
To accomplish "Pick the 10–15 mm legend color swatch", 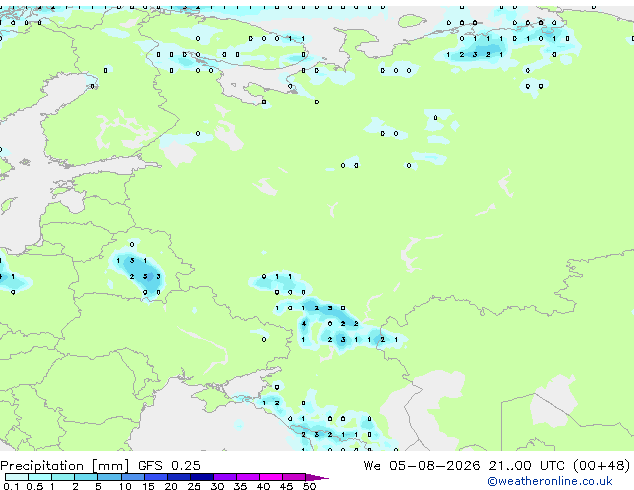I will 132,477.
